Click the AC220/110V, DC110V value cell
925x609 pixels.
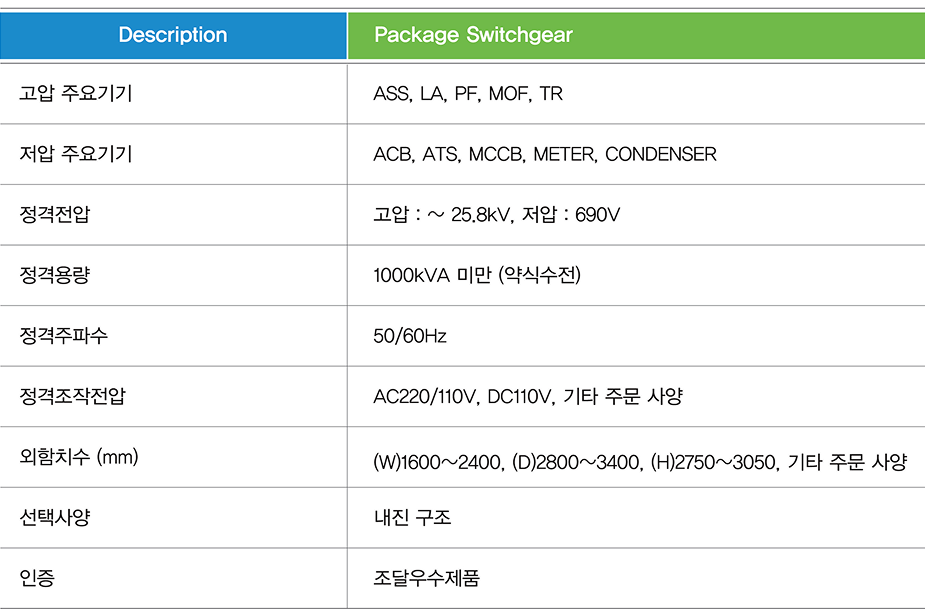pos(527,396)
